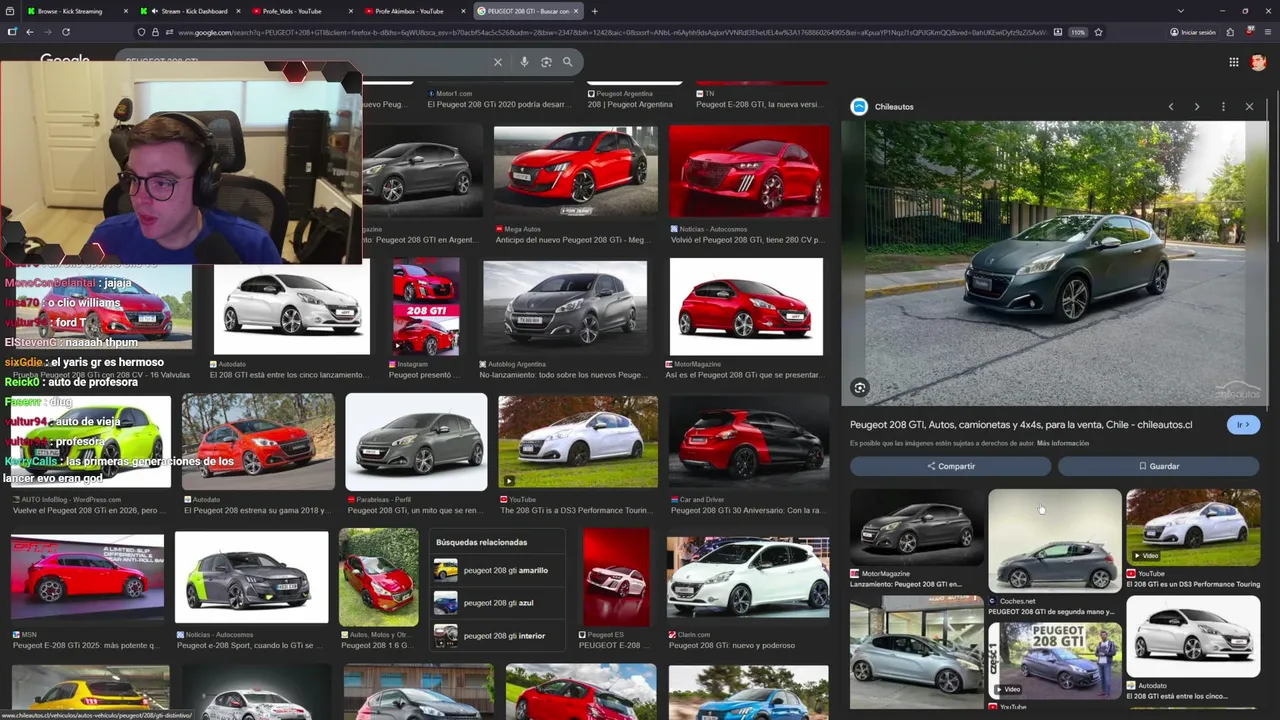Viewport: 1280px width, 720px height.
Task: Open Autodato red-orange 208 2018 thumbnail
Action: [x=258, y=441]
